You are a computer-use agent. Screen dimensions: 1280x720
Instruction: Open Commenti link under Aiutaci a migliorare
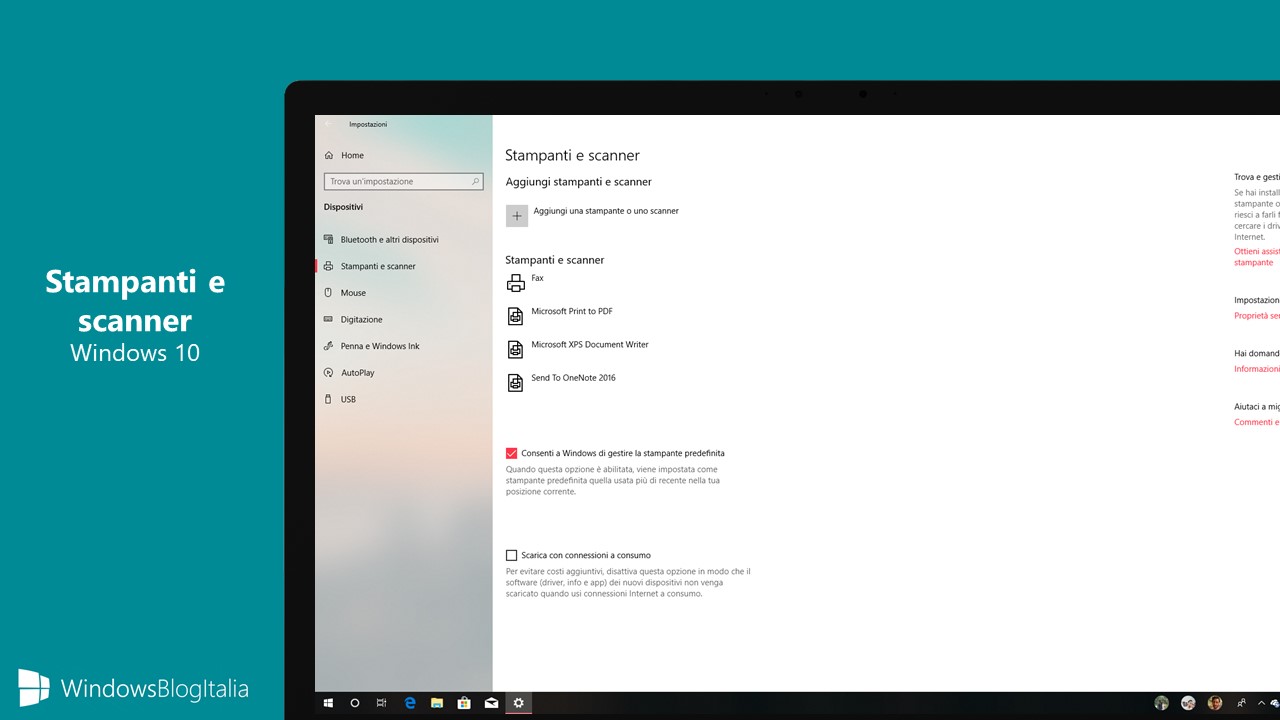1257,422
